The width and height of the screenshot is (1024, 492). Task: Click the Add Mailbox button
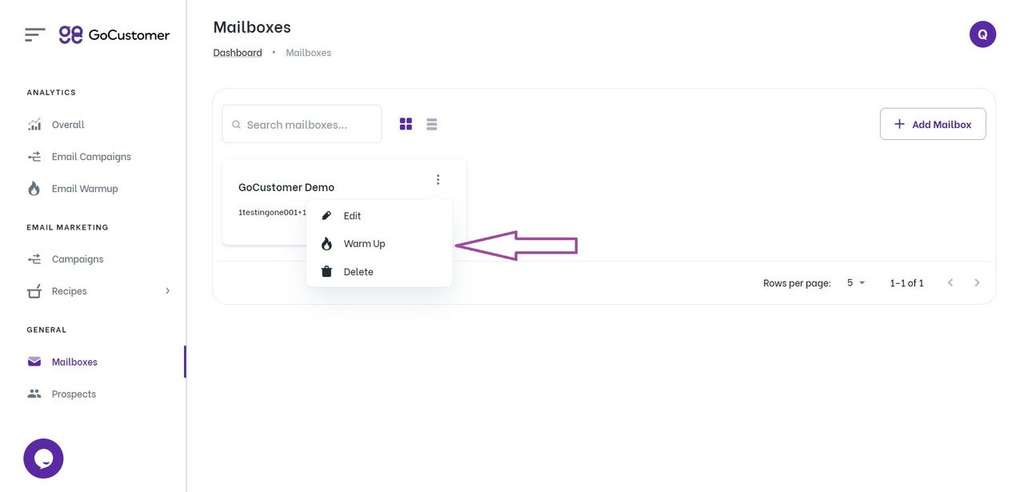click(x=933, y=124)
